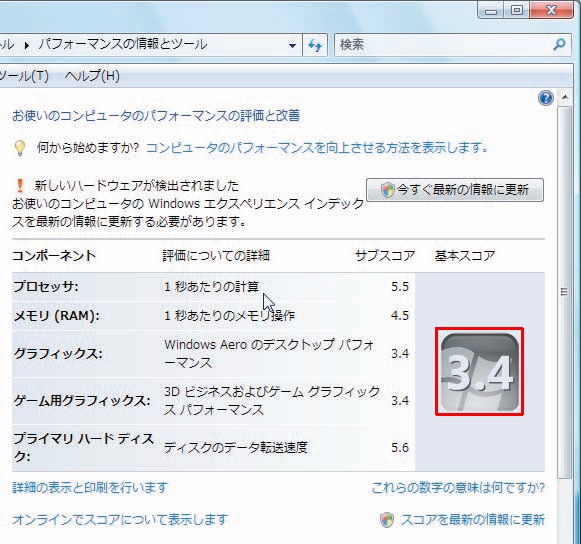Click the orange exclamation warning icon
The image size is (581, 544).
pos(20,185)
